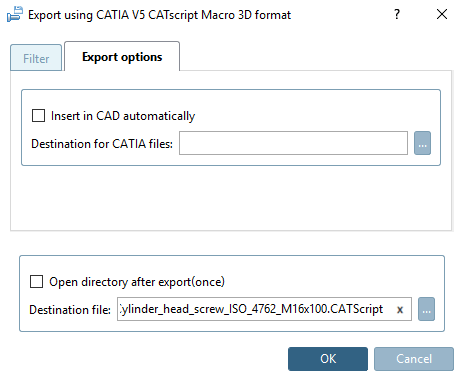Click the "Open directory after export(once)" label text

[x=137, y=282]
